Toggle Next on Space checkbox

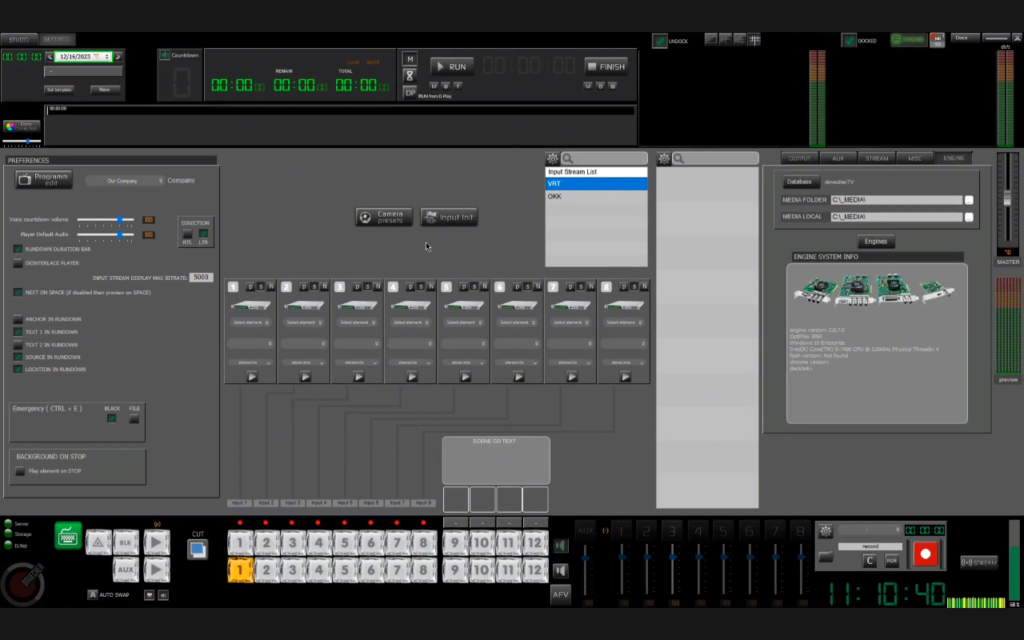[x=18, y=292]
